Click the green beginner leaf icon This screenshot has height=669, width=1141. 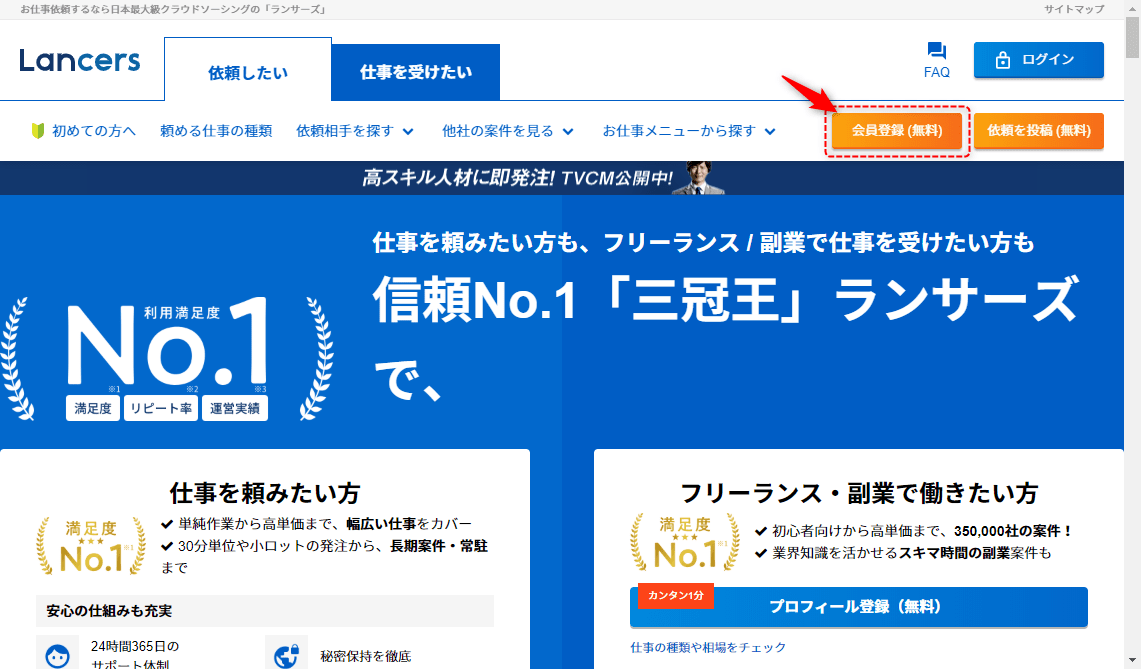tap(38, 131)
